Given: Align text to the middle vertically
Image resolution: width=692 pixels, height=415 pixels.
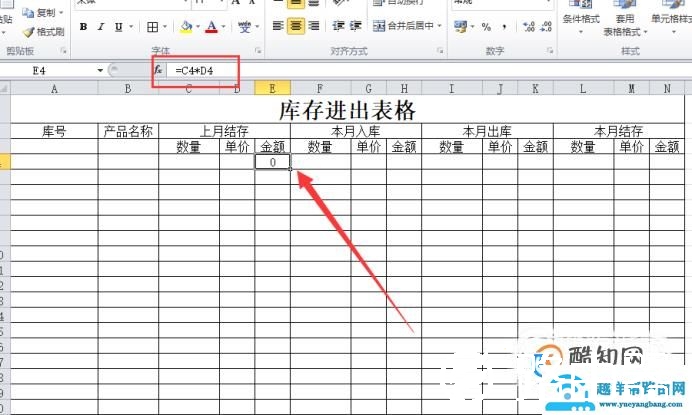Looking at the screenshot, I should pos(296,3).
